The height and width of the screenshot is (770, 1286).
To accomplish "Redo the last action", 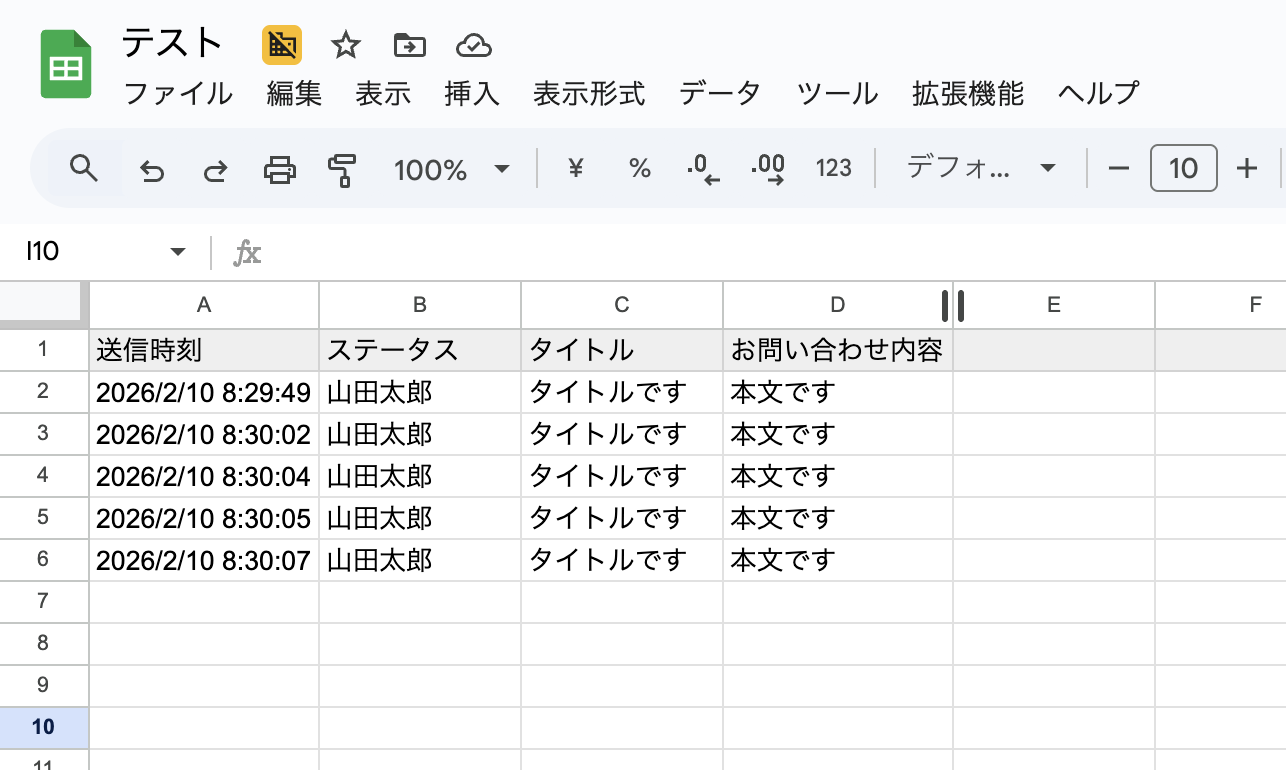I will click(214, 170).
